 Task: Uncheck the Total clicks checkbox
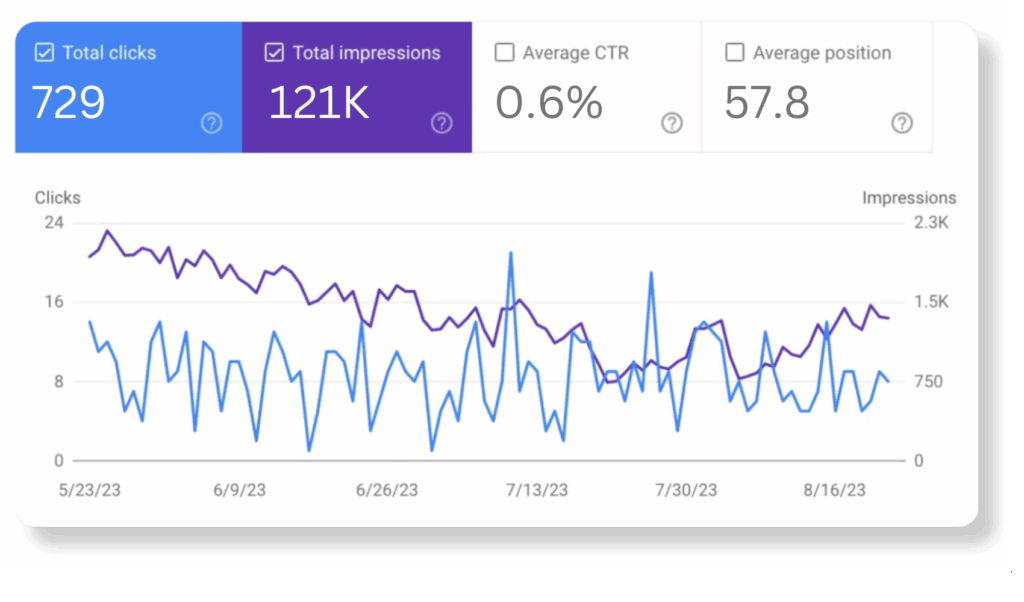(x=44, y=53)
